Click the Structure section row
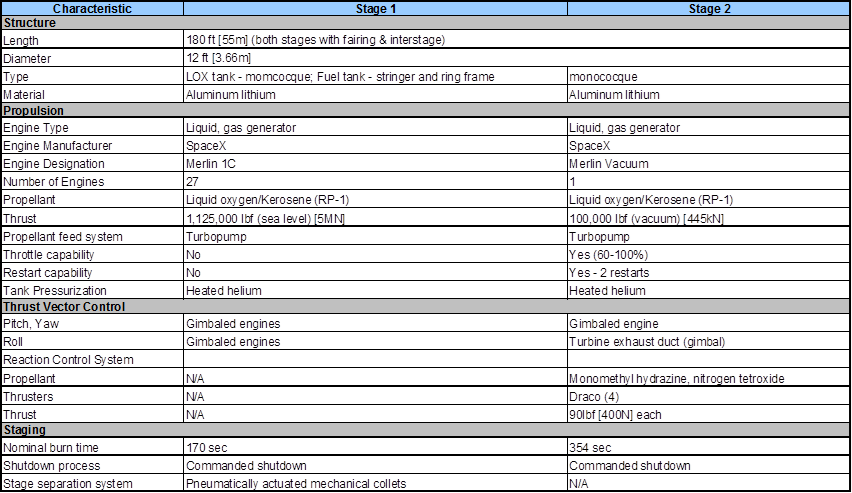The image size is (852, 493). click(x=425, y=23)
